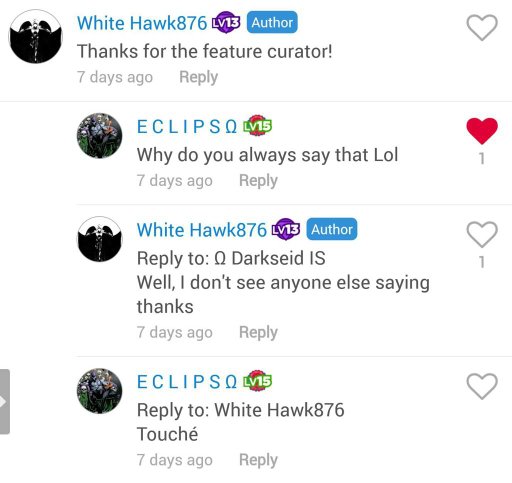Image resolution: width=512 pixels, height=483 pixels.
Task: Expand the side panel arrow handle at left edge
Action: point(4,401)
